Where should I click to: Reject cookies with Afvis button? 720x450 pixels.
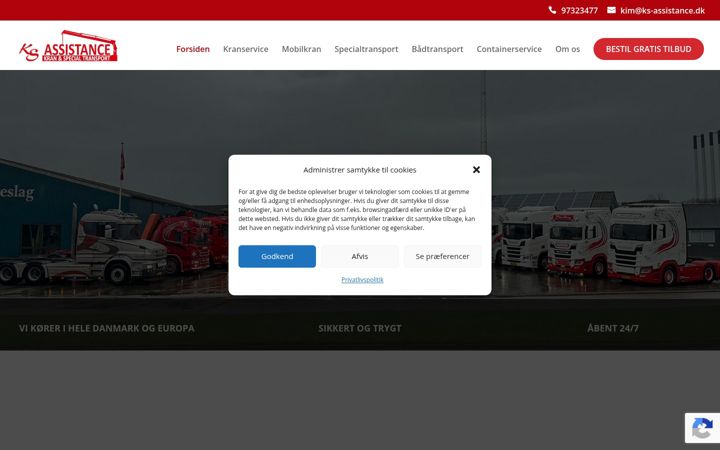click(360, 256)
